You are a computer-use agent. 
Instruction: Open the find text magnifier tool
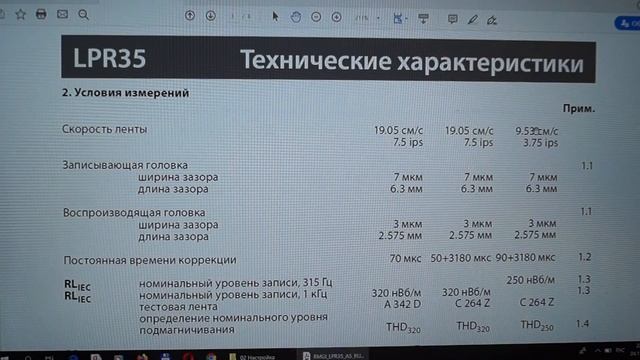click(x=83, y=15)
